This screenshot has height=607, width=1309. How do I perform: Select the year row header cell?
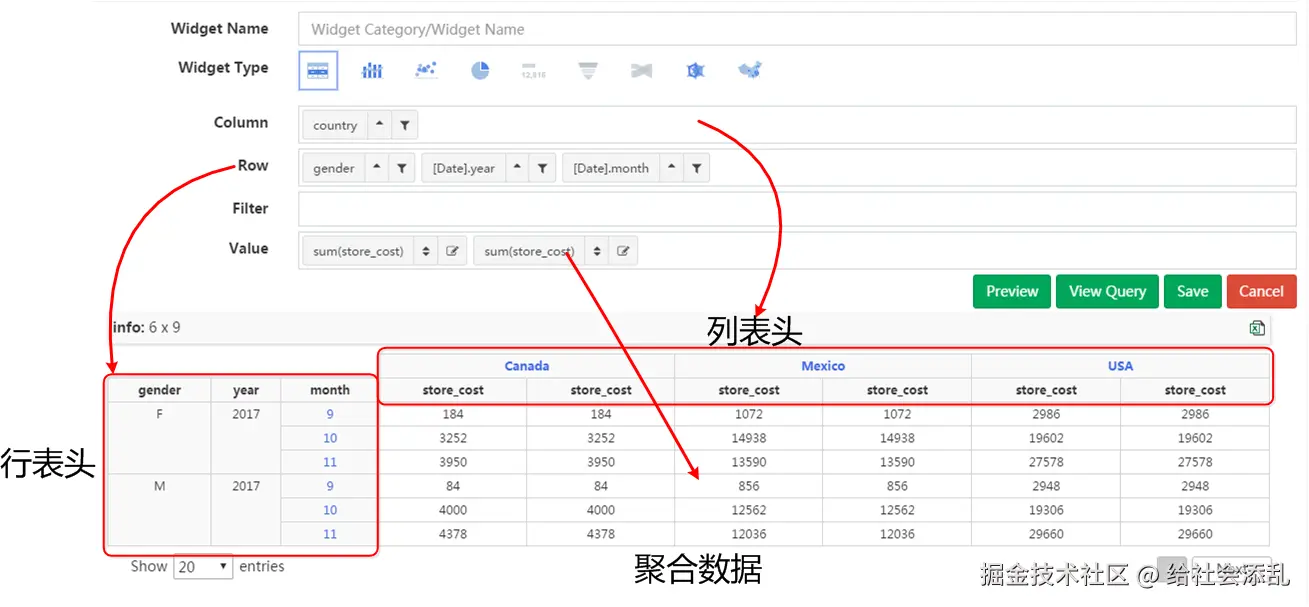click(246, 390)
